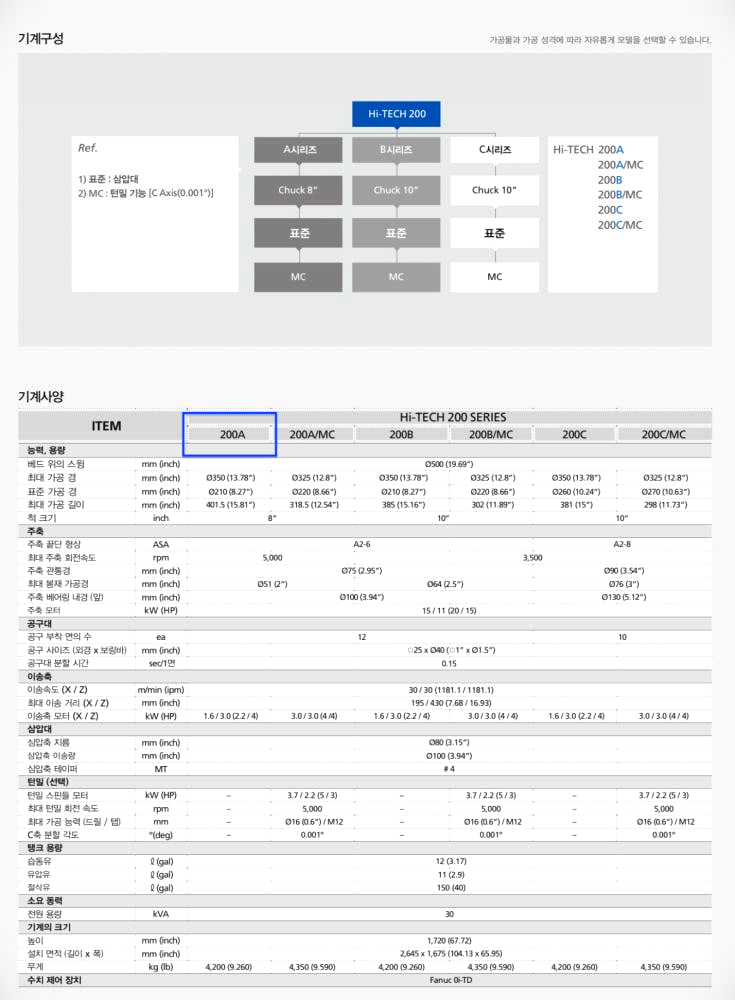Click the 심압축 테이퍼 row label
Viewport: 735px width, 1000px height.
click(52, 769)
